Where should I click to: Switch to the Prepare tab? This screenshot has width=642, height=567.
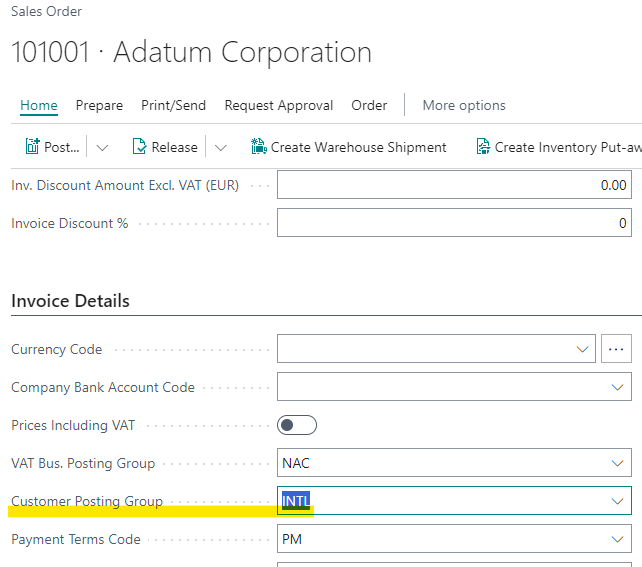(99, 105)
